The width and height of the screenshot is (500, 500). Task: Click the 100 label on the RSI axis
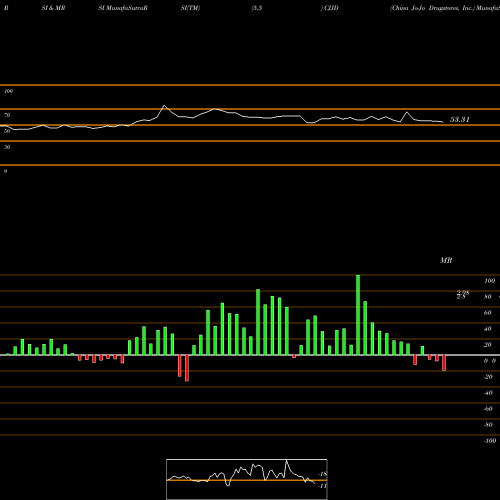pos(8,91)
